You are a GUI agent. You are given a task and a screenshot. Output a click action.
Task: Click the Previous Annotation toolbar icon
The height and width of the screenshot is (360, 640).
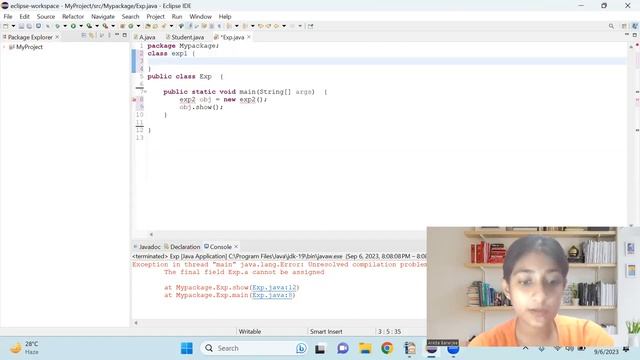(244, 26)
